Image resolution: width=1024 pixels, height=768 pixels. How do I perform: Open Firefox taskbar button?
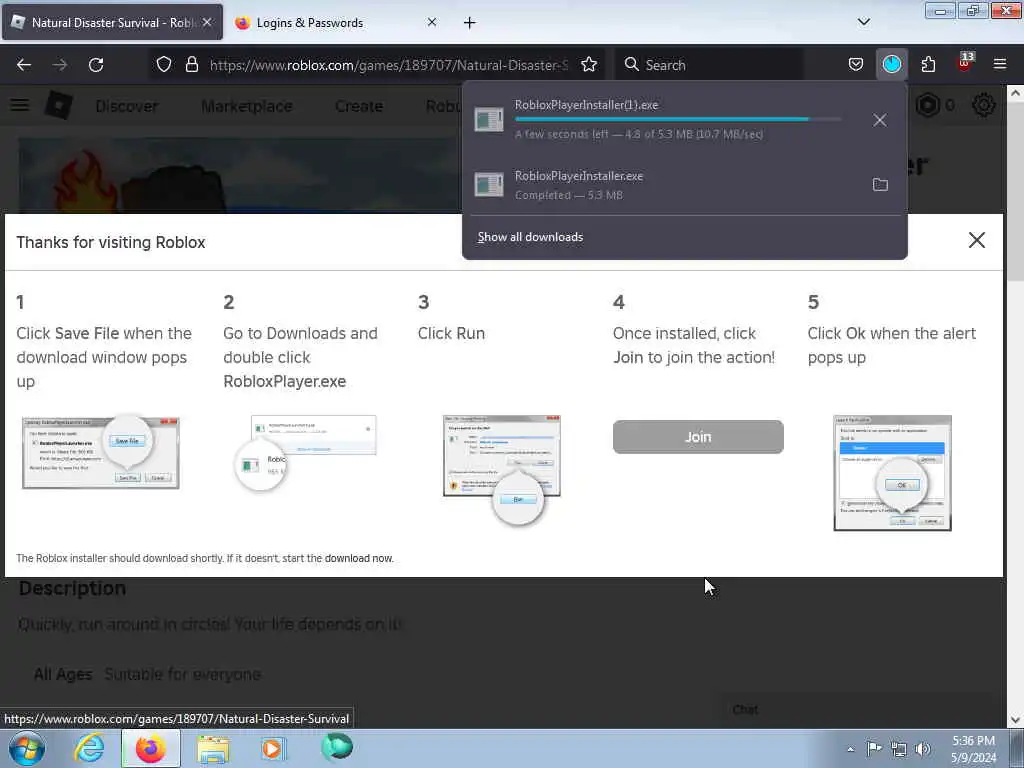(151, 748)
